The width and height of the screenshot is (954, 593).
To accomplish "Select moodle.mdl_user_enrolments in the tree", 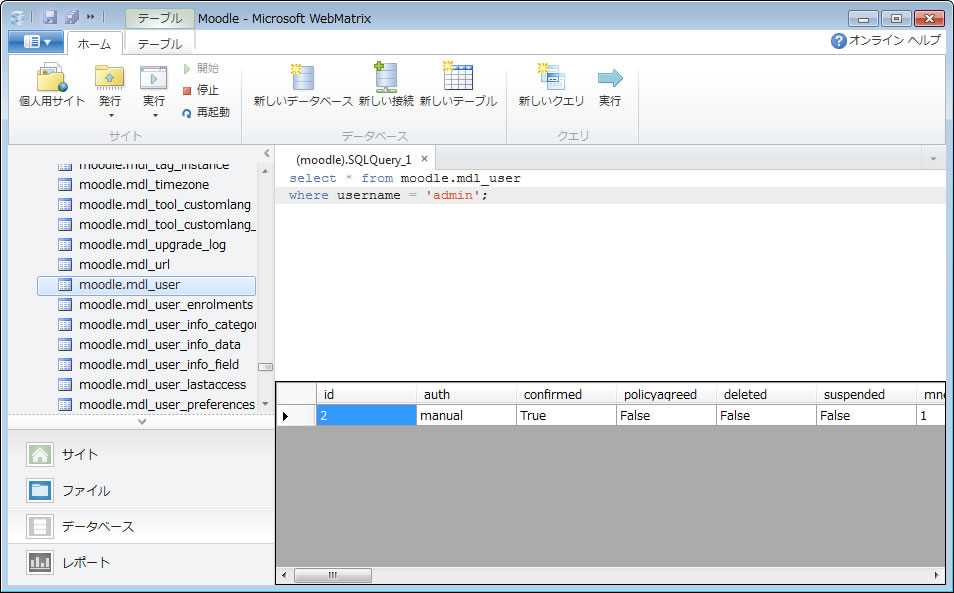I will tap(165, 305).
